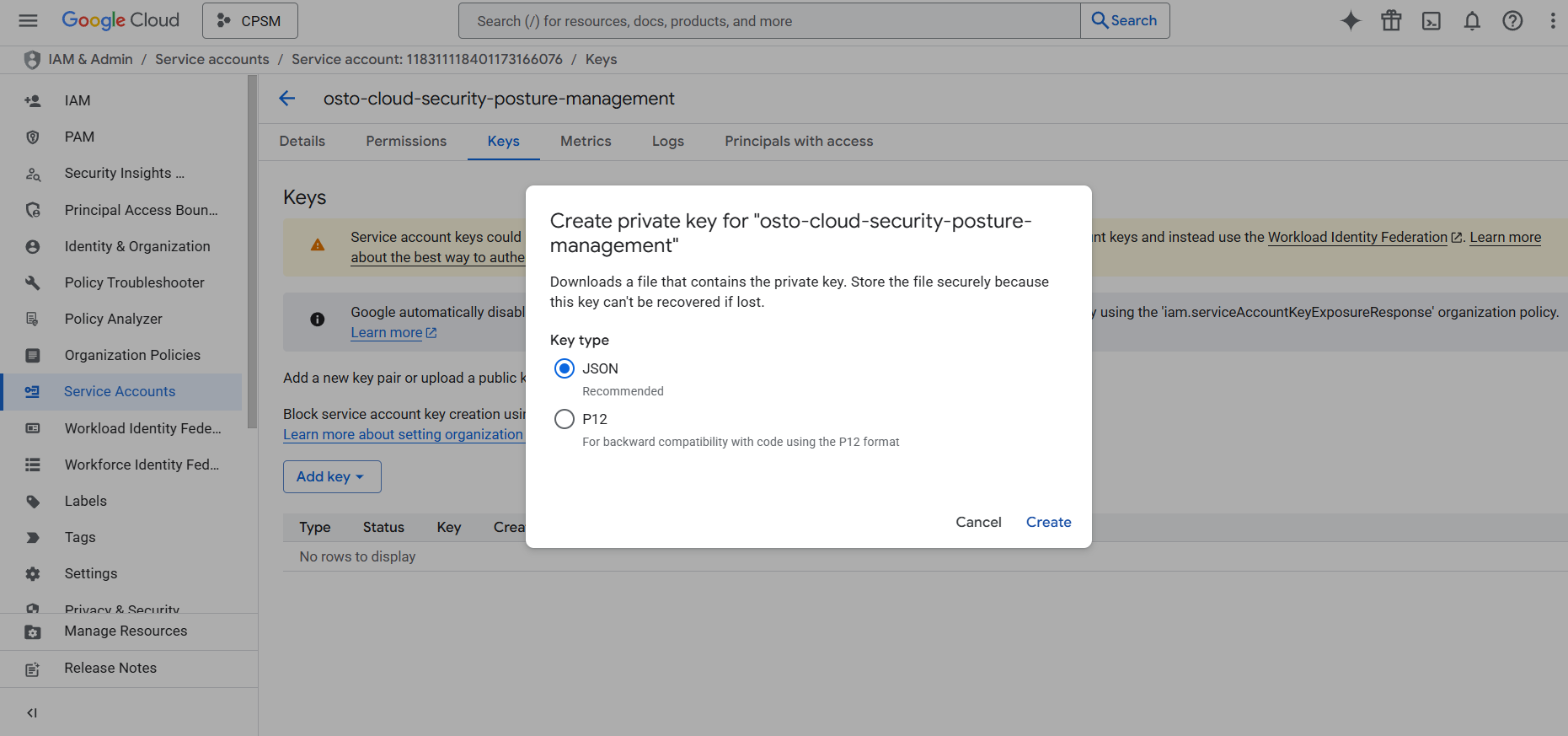The image size is (1568, 736).
Task: Open the three-dot settings menu in header
Action: coord(1552,21)
